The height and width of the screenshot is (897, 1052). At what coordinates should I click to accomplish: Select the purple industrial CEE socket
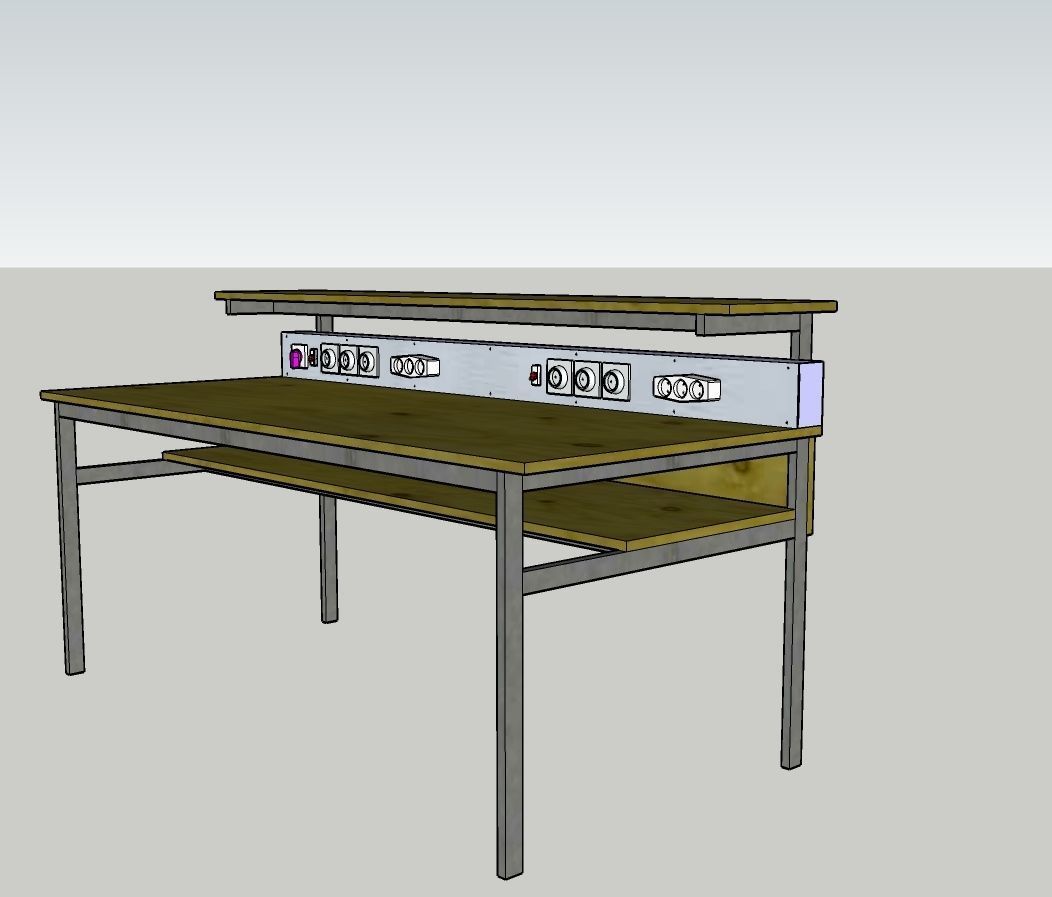point(295,358)
